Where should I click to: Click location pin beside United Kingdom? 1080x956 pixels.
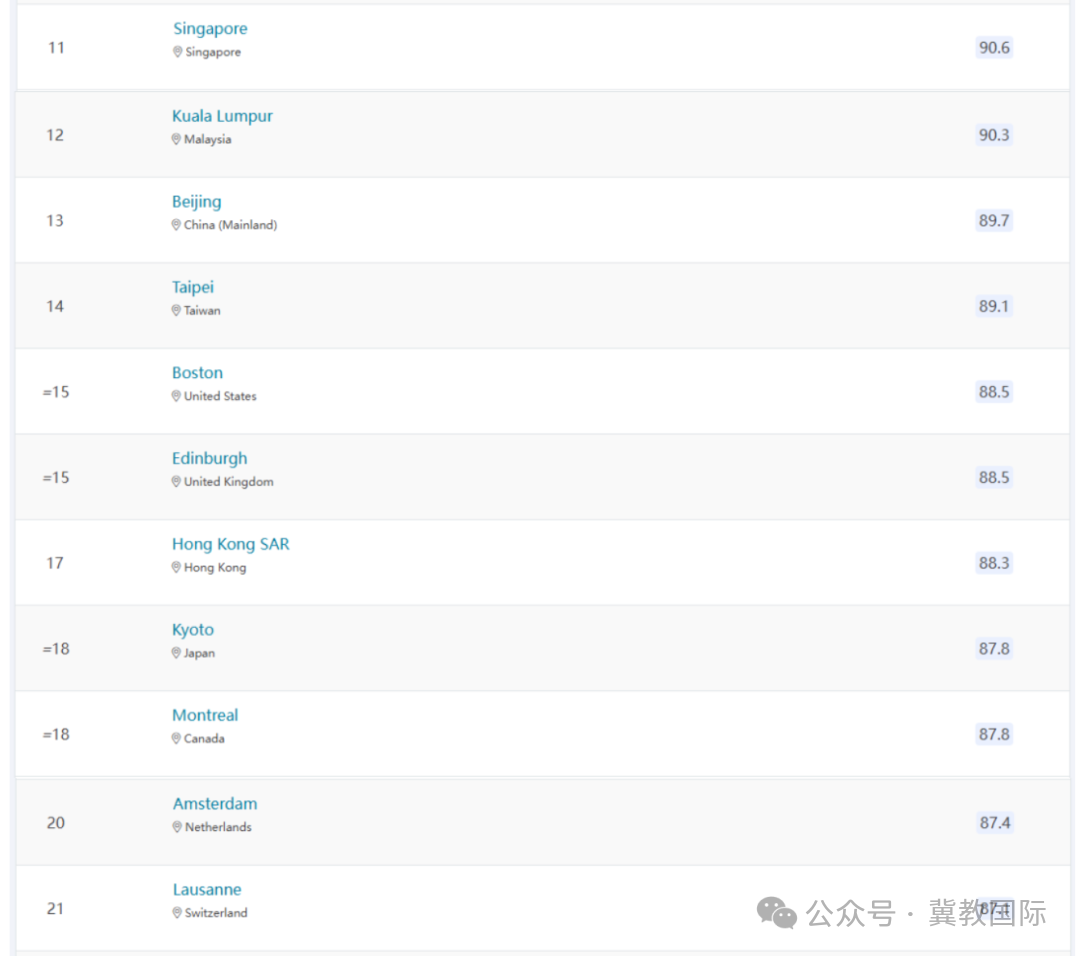point(176,482)
